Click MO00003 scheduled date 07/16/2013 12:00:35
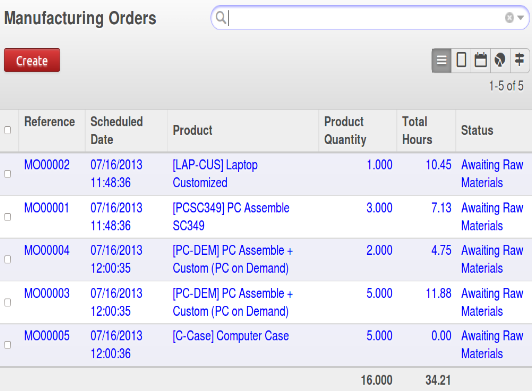 pyautogui.click(x=116, y=302)
